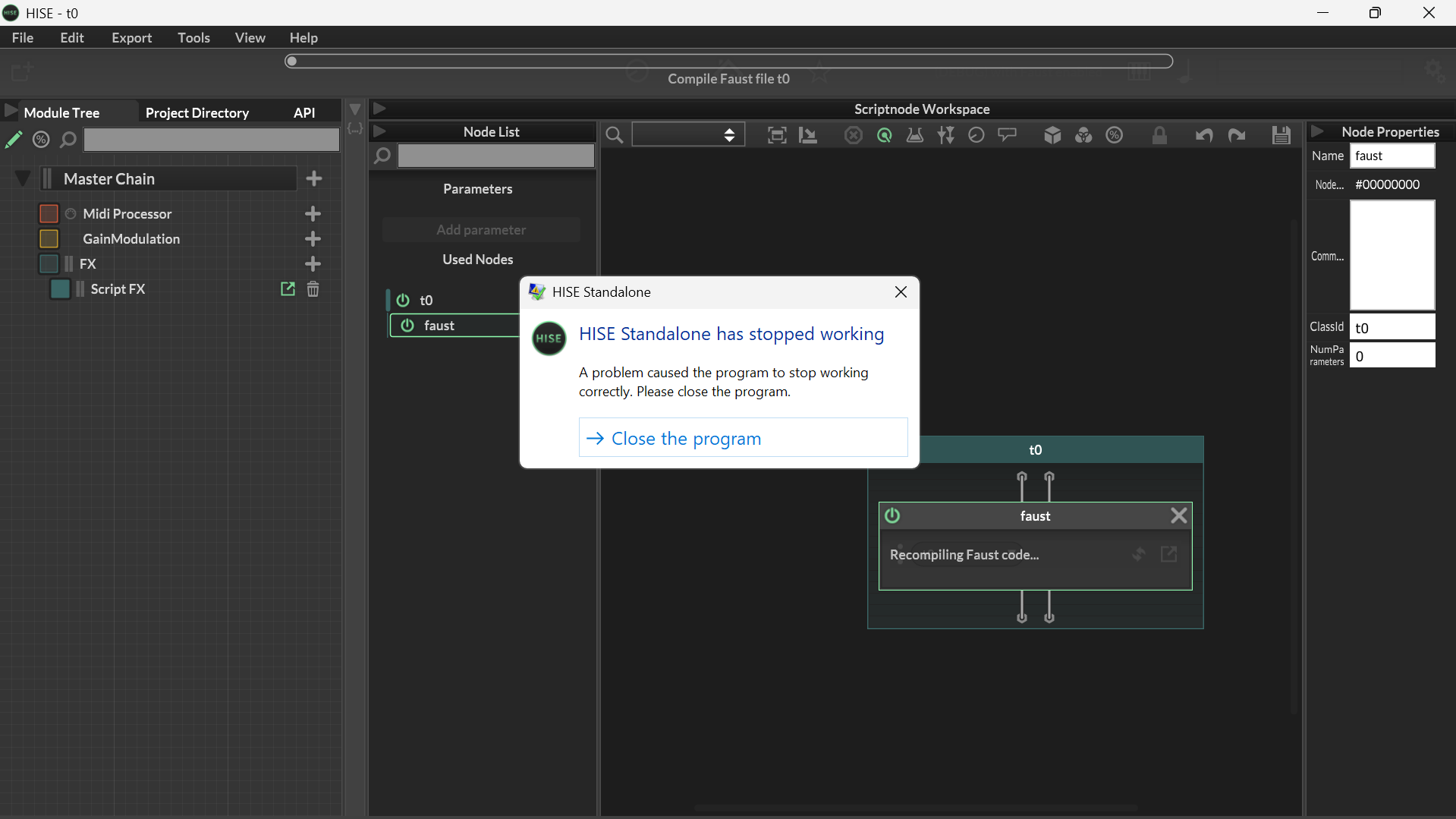Collapse the Master Chain tree triangle
The image size is (1456, 819).
click(23, 179)
